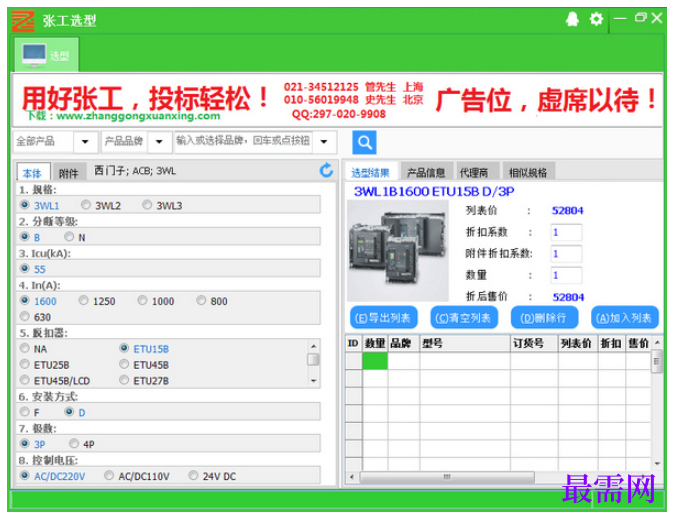Screen dimensions: 674x520
Task: Select the 3WL1 radio button
Action: tap(25, 205)
